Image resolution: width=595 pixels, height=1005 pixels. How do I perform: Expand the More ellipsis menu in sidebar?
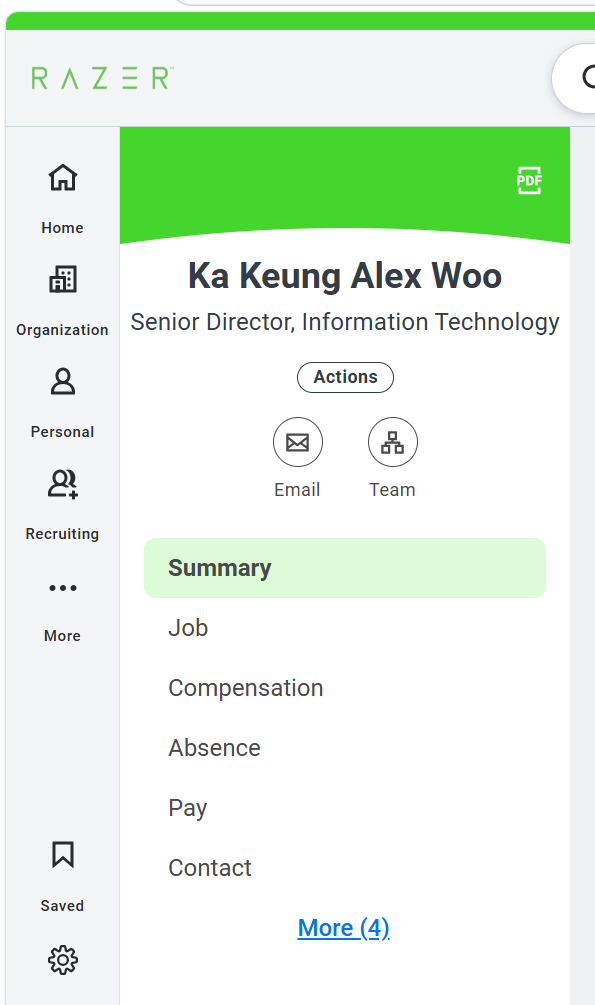click(62, 587)
